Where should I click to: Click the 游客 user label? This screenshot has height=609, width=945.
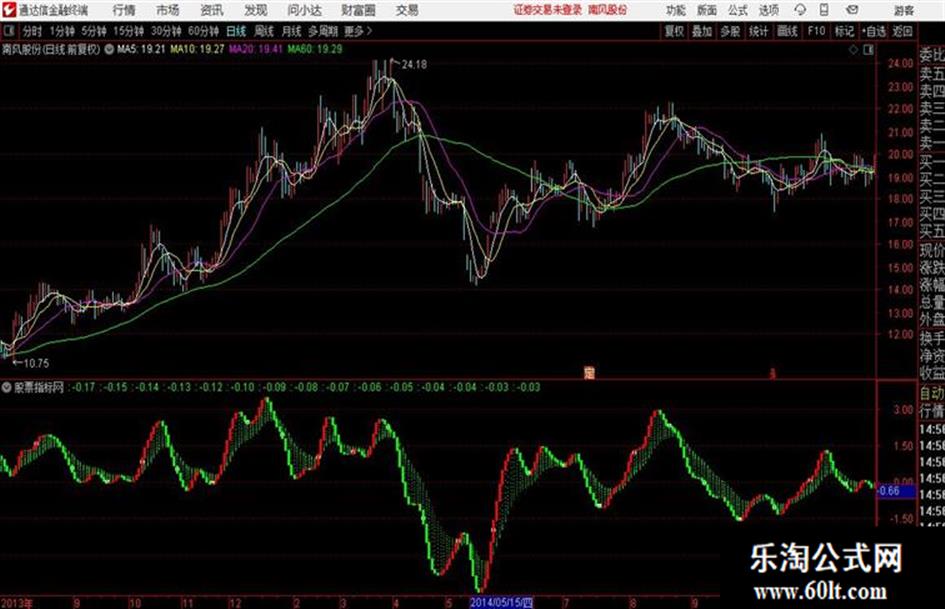tap(903, 10)
